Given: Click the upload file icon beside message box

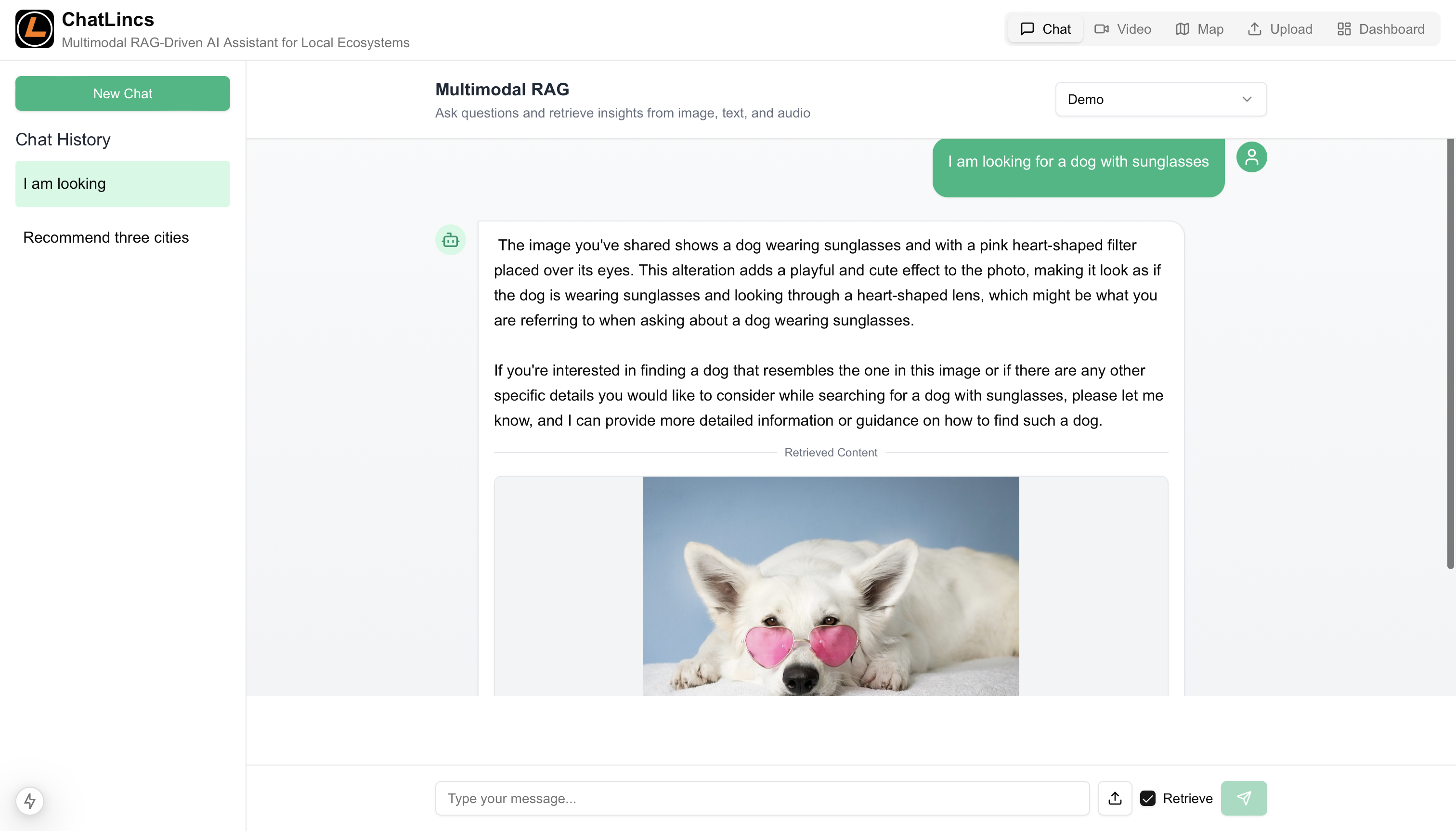Looking at the screenshot, I should pyautogui.click(x=1115, y=798).
